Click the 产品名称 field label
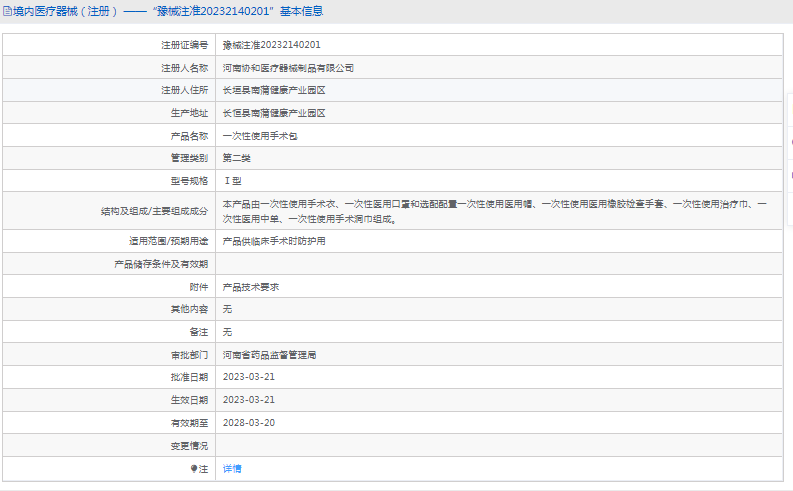 [189, 136]
